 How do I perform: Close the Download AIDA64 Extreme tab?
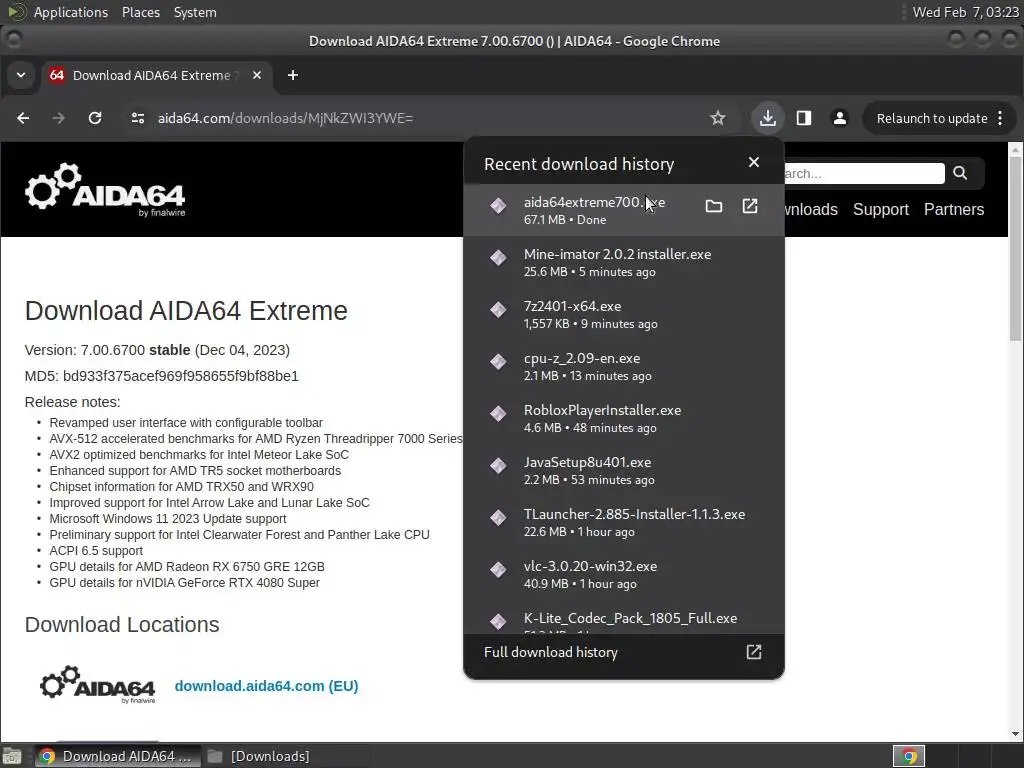(257, 75)
